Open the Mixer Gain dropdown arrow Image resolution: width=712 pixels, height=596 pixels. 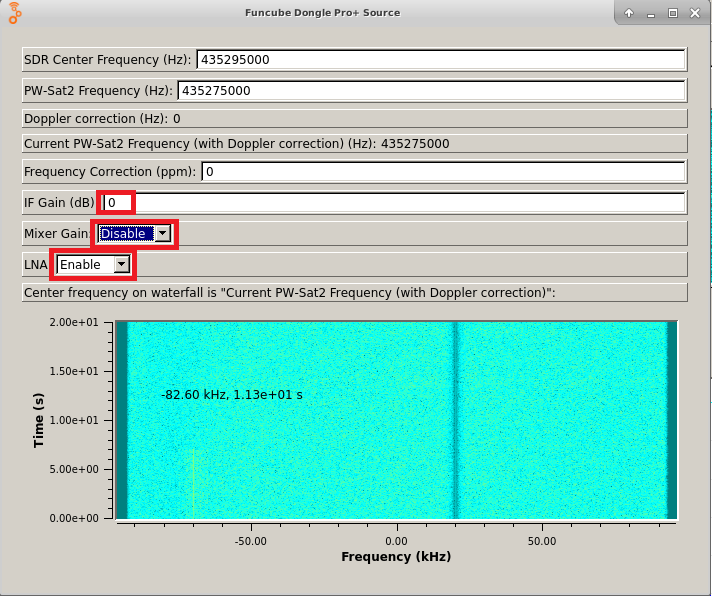click(x=162, y=234)
